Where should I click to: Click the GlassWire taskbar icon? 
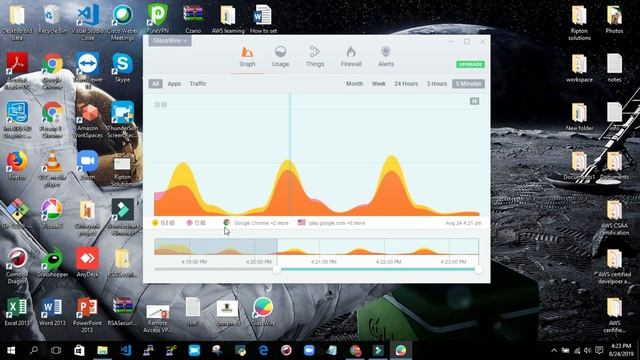[x=400, y=350]
